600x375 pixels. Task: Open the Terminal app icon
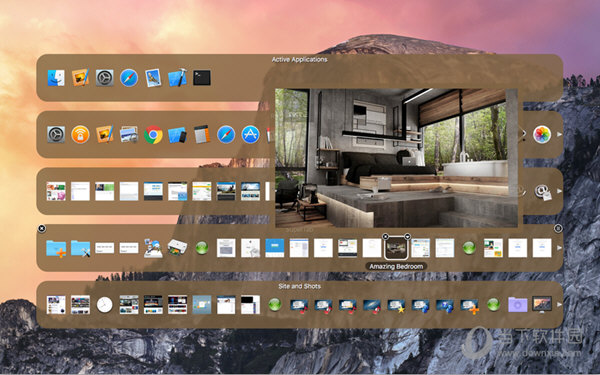(202, 78)
